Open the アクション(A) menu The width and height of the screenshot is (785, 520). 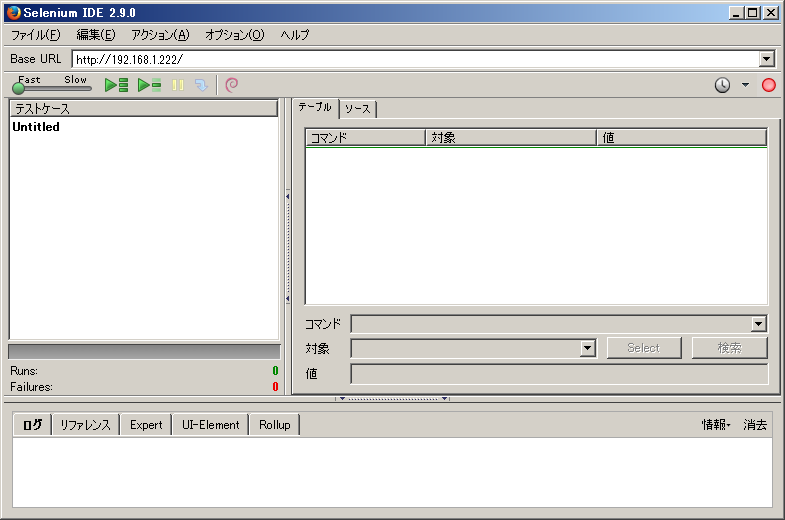pyautogui.click(x=160, y=35)
